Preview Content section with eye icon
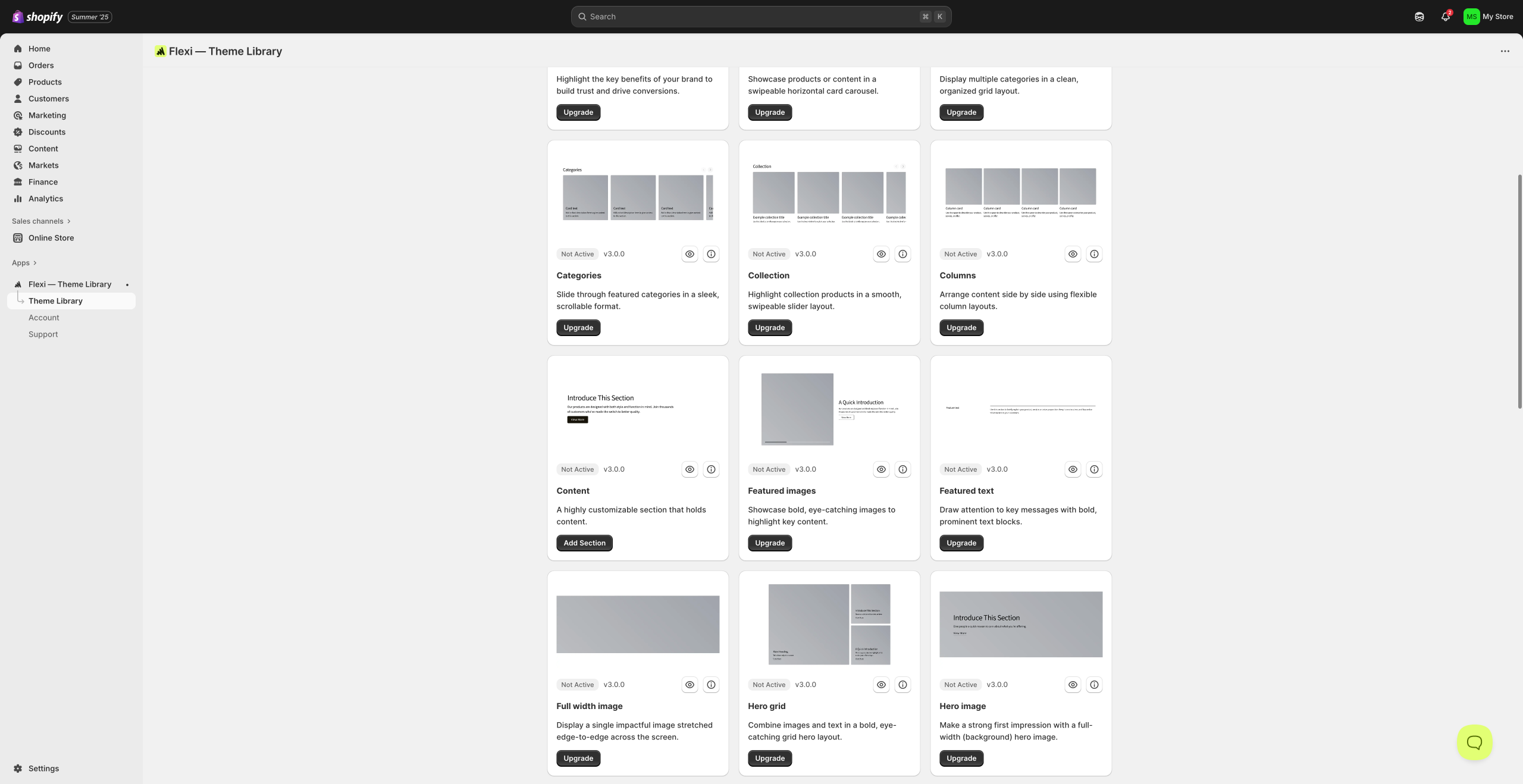The image size is (1523, 784). click(x=690, y=469)
